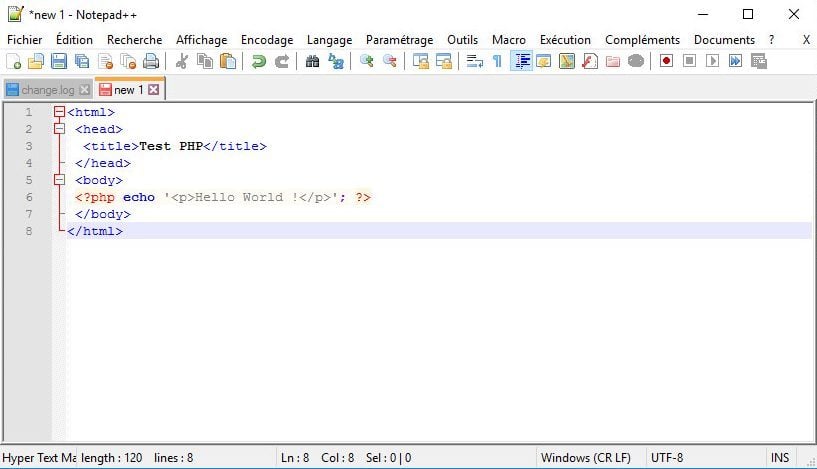817x469 pixels.
Task: Click the Print icon in toolbar
Action: pyautogui.click(x=150, y=61)
